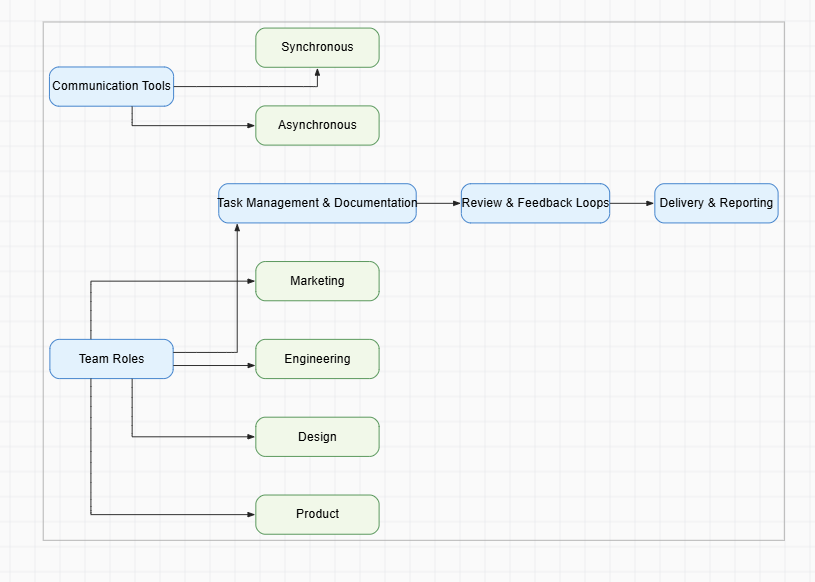Image resolution: width=815 pixels, height=582 pixels.
Task: Click the Design box
Action: pyautogui.click(x=317, y=436)
